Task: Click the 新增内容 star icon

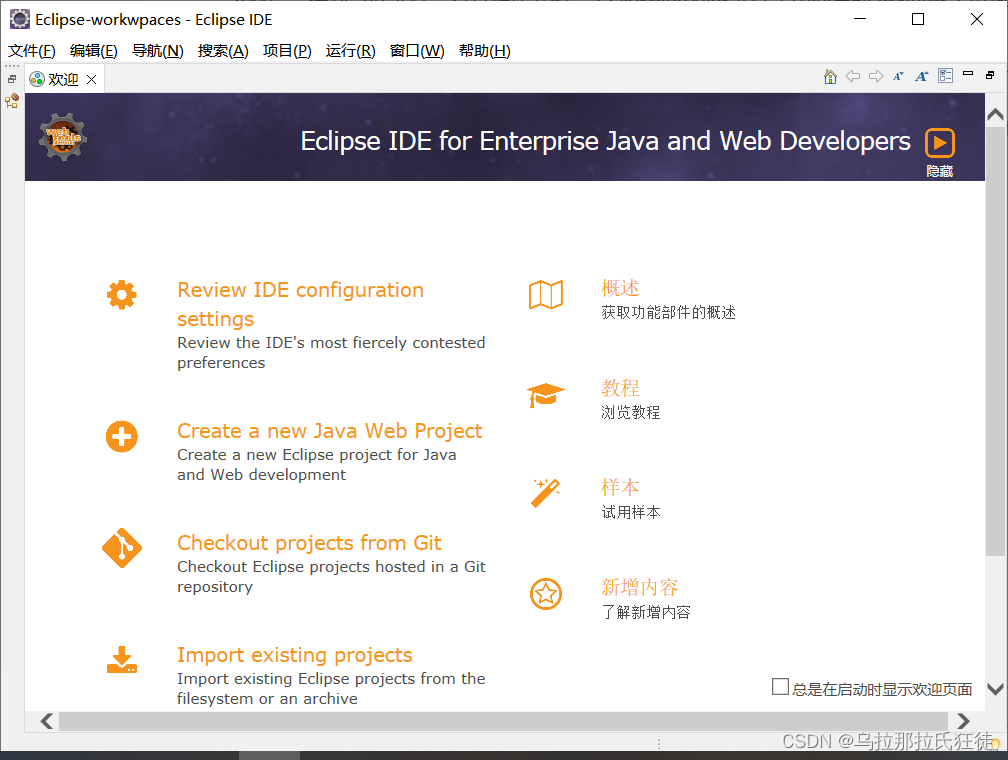Action: click(545, 593)
